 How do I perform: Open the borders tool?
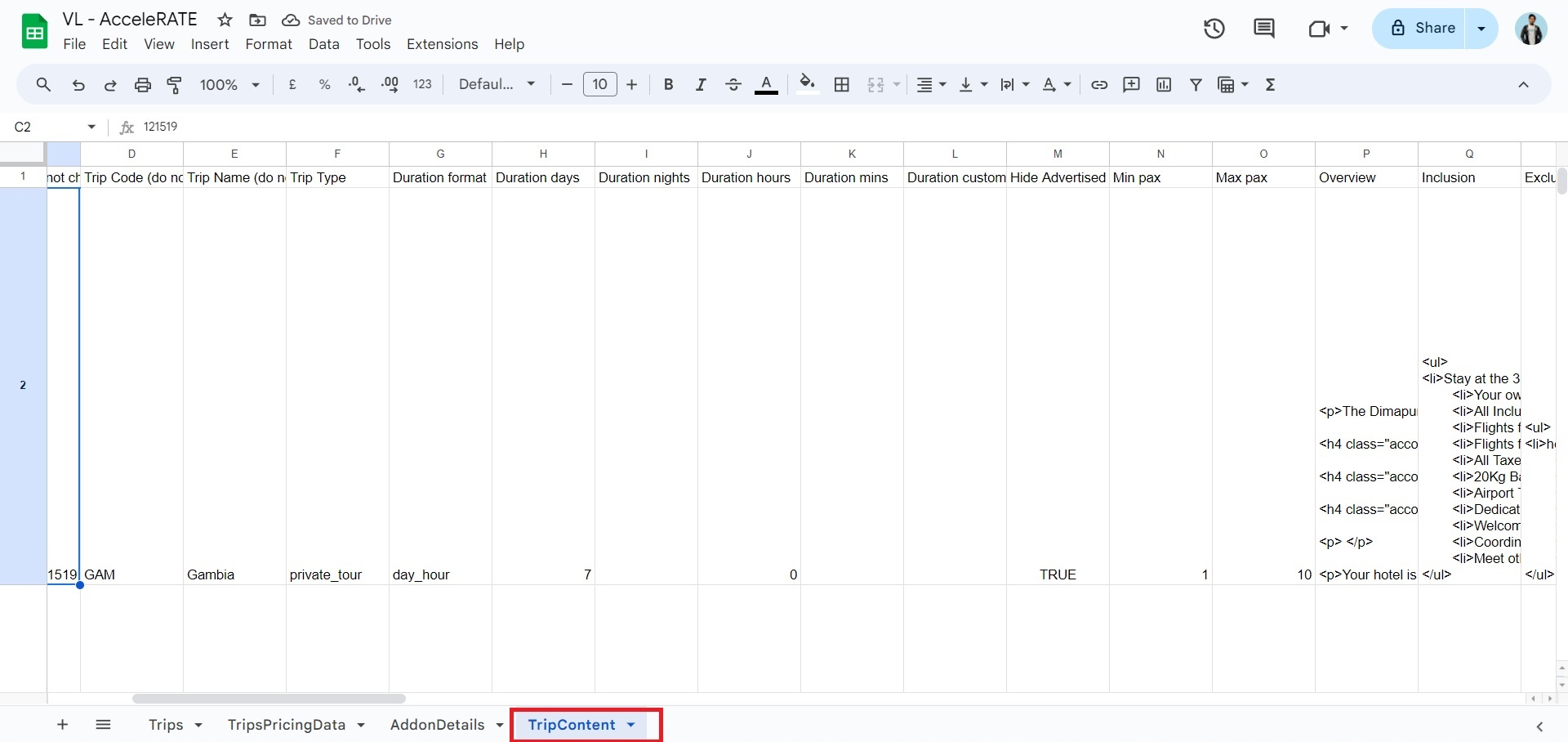pyautogui.click(x=842, y=85)
